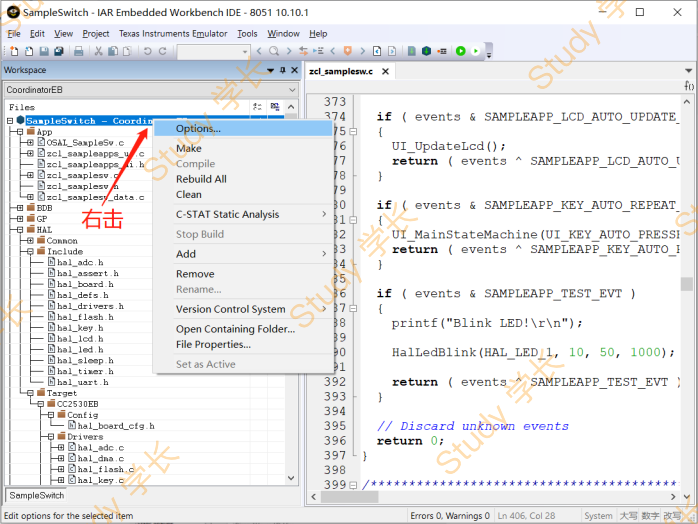
Task: Click the New Document toolbar icon
Action: pyautogui.click(x=14, y=51)
